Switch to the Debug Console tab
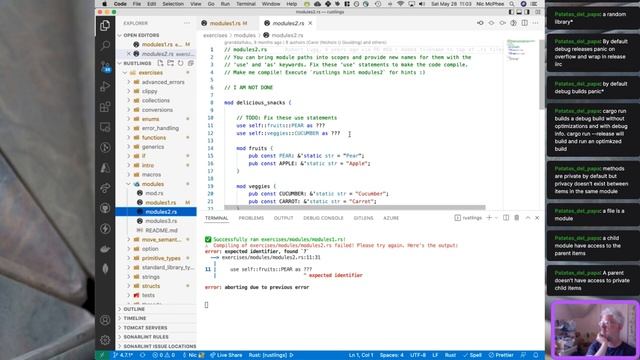The height and width of the screenshot is (360, 640). coord(323,218)
